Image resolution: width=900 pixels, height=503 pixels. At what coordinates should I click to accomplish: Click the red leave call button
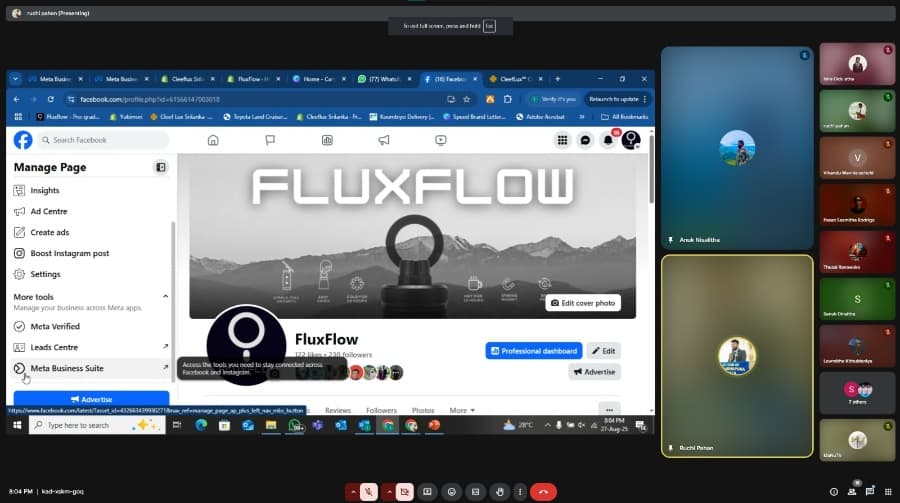[x=543, y=491]
